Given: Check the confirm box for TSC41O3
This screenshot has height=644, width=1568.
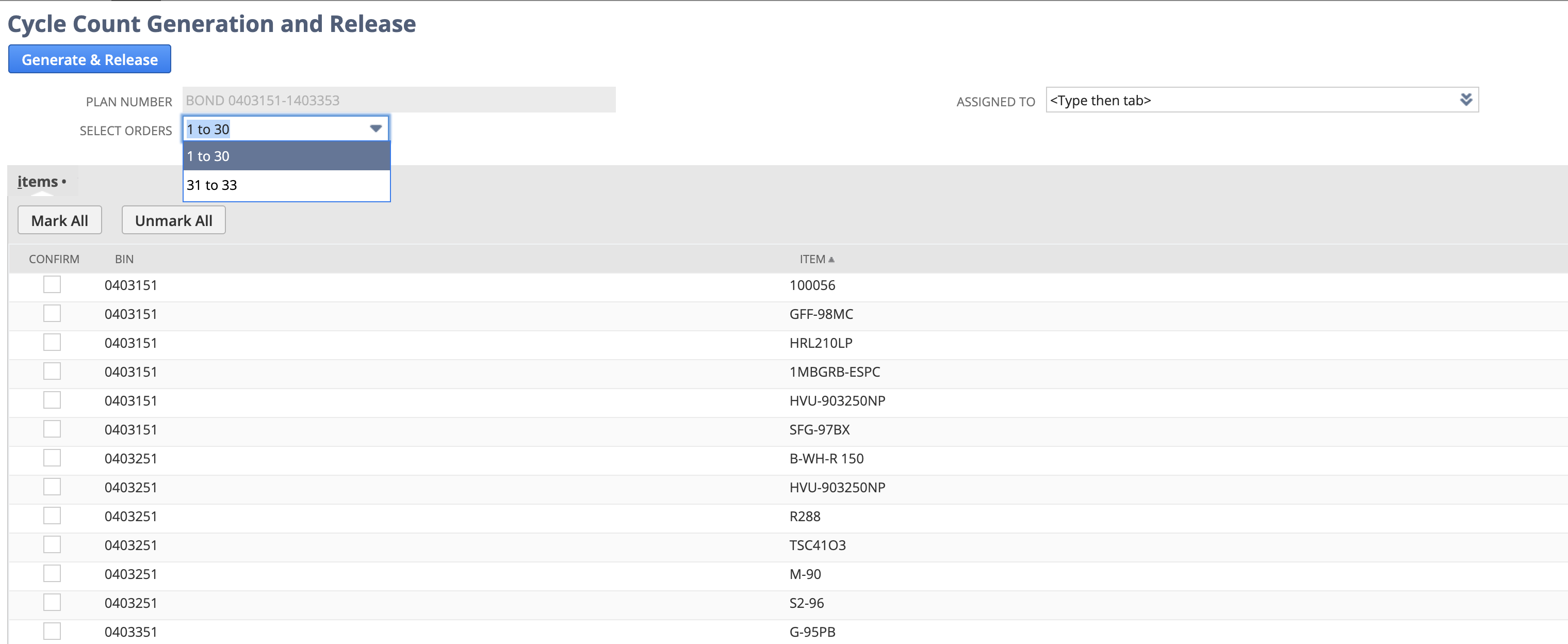Looking at the screenshot, I should point(52,544).
